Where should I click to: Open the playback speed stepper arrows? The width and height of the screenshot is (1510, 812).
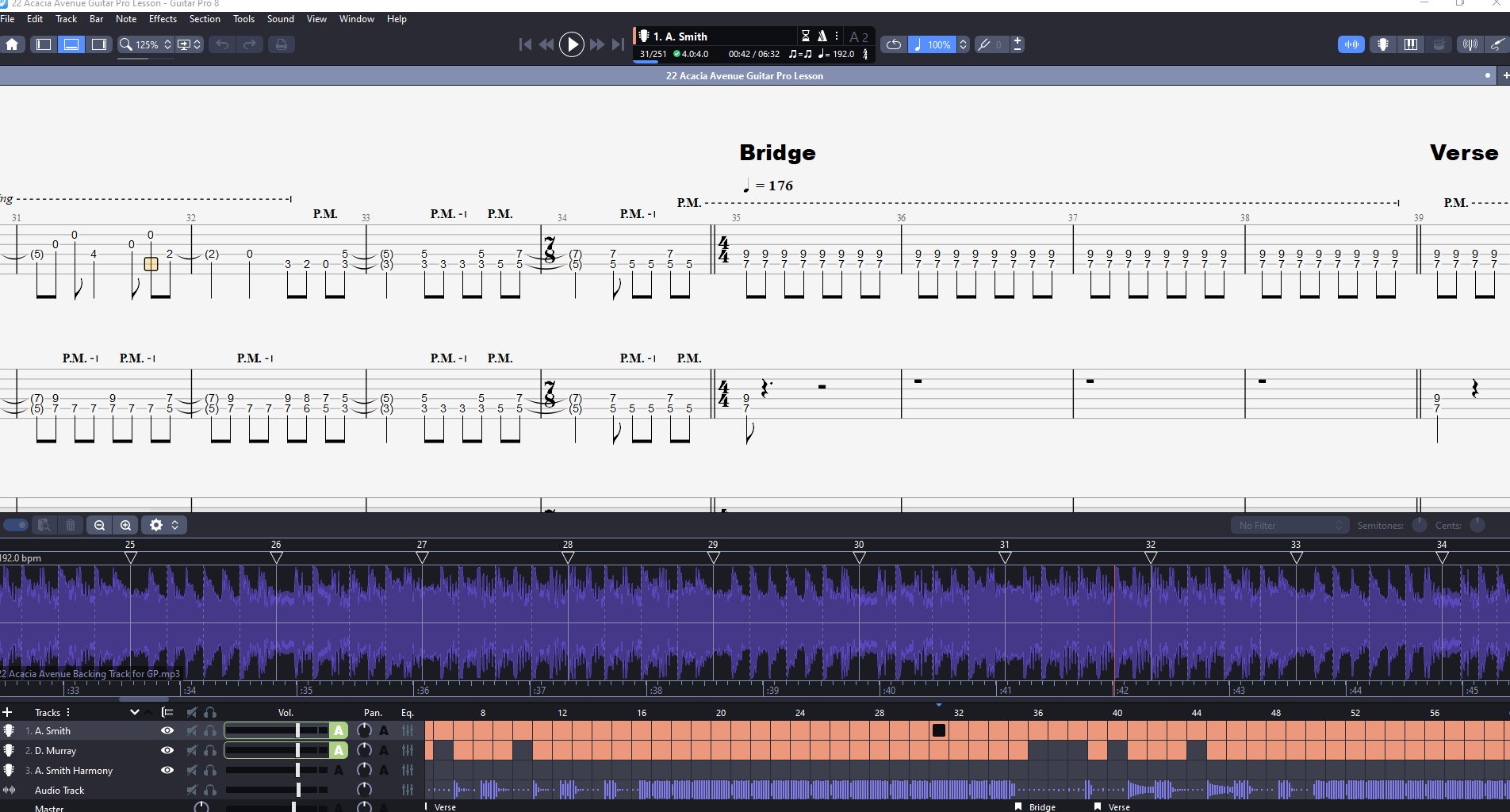coord(963,44)
